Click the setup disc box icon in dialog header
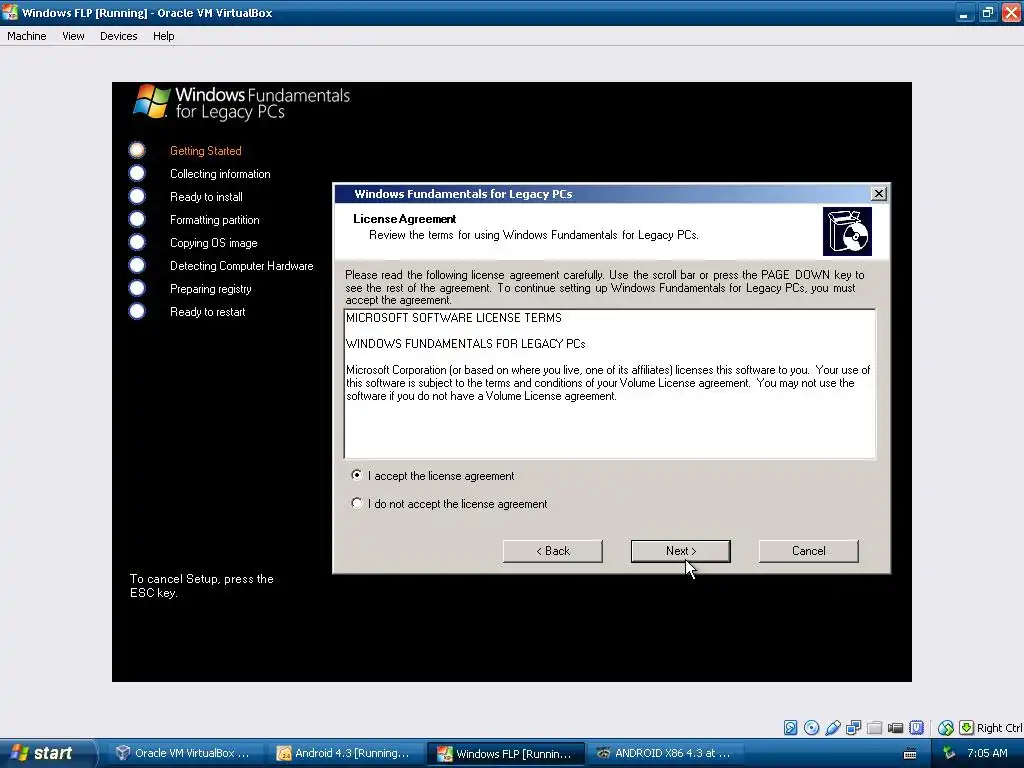Viewport: 1024px width, 768px height. pyautogui.click(x=847, y=231)
